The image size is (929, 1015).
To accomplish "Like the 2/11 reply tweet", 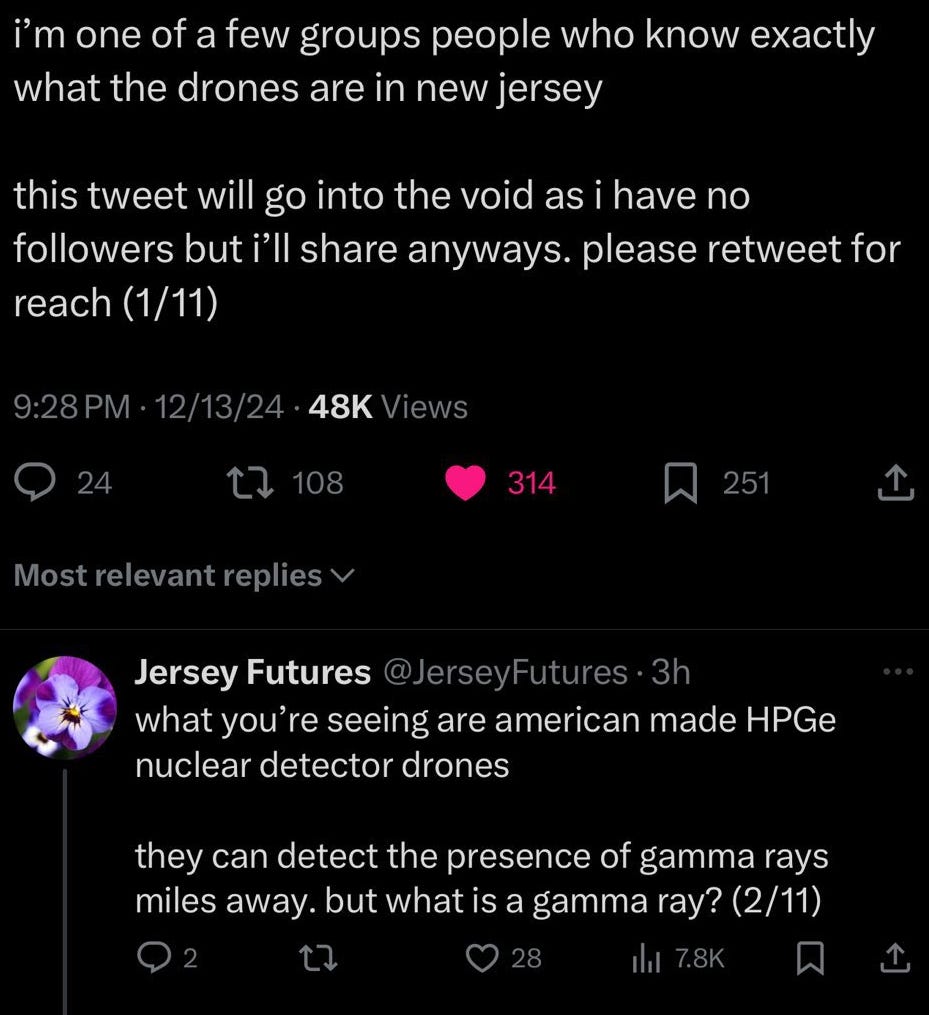I will point(483,959).
